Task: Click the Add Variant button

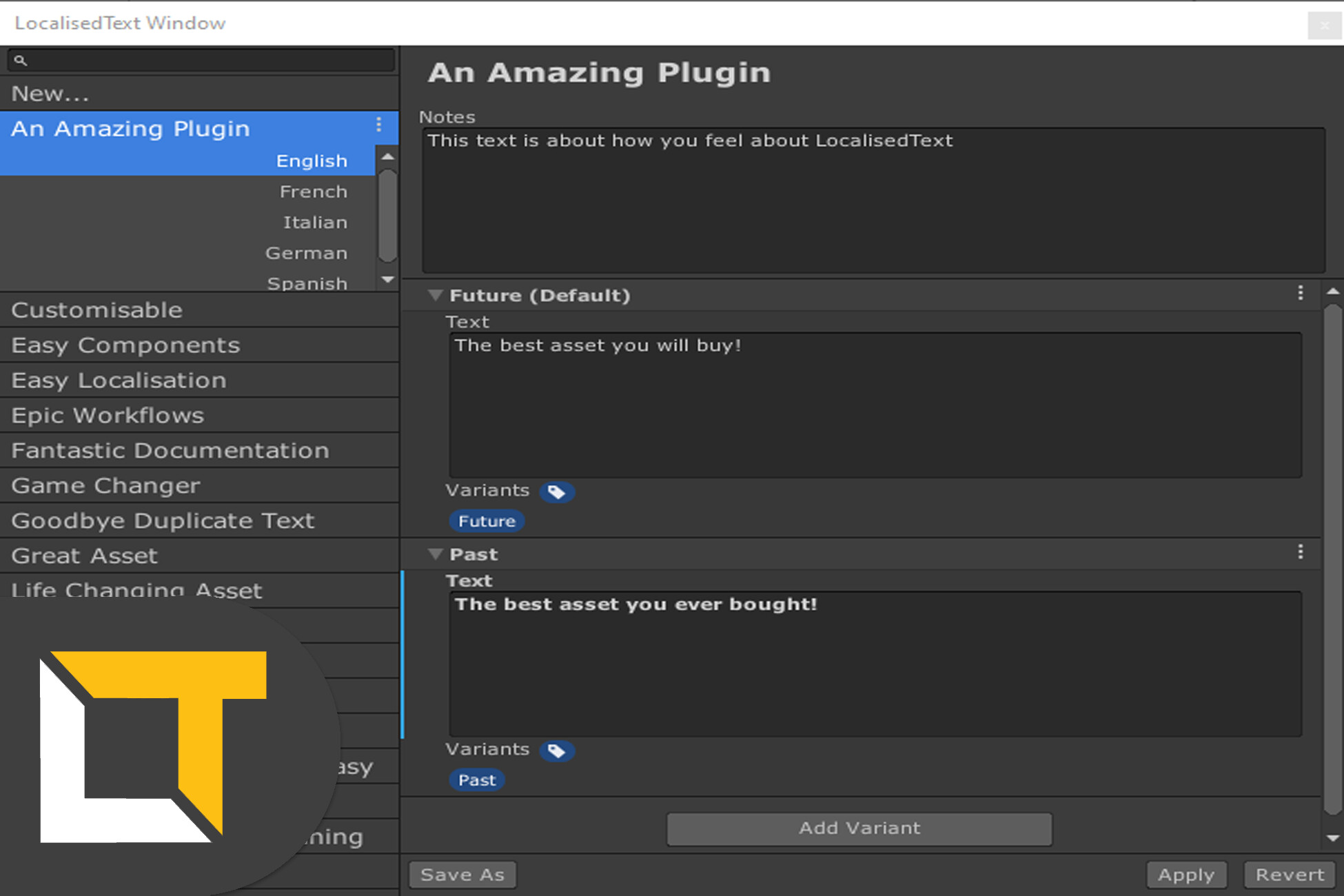Action: 859,828
